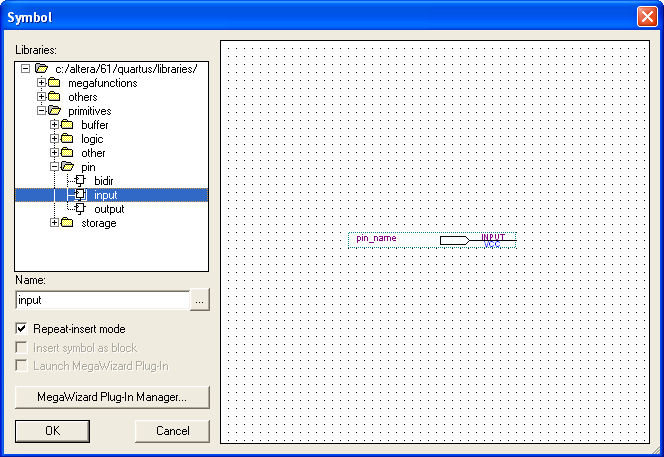Click the input pin symbol icon

pos(81,195)
